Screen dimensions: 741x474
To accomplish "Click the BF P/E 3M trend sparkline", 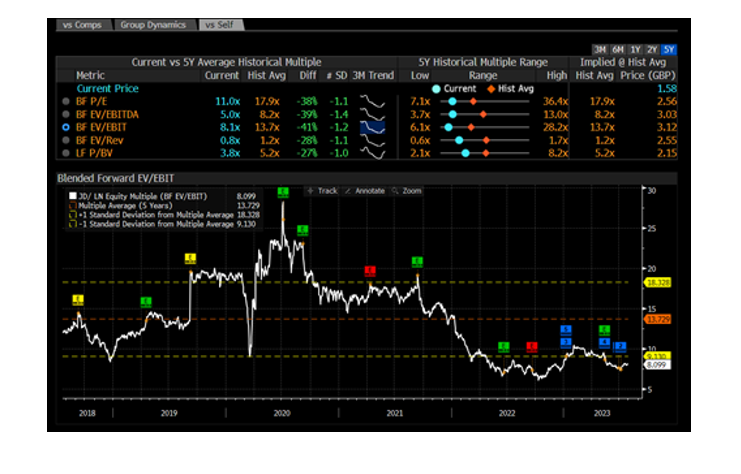I will (372, 101).
